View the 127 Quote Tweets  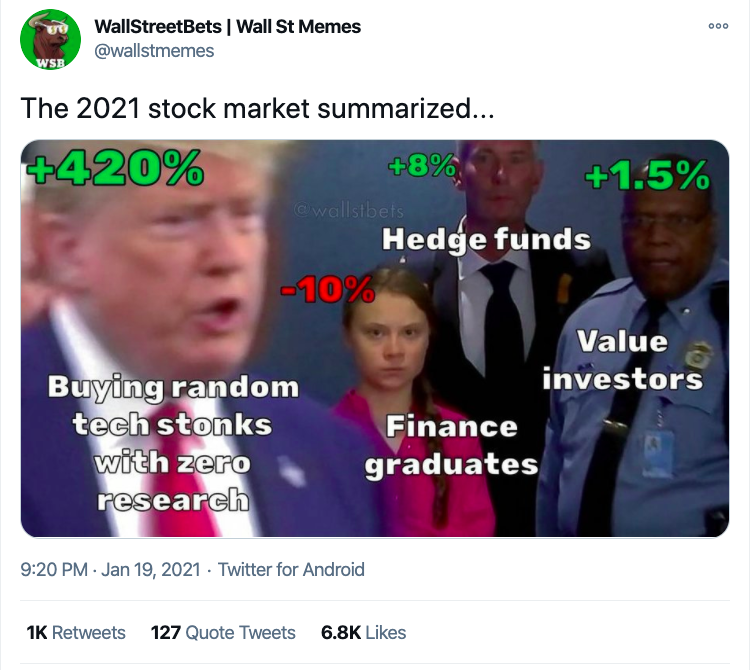tap(223, 632)
